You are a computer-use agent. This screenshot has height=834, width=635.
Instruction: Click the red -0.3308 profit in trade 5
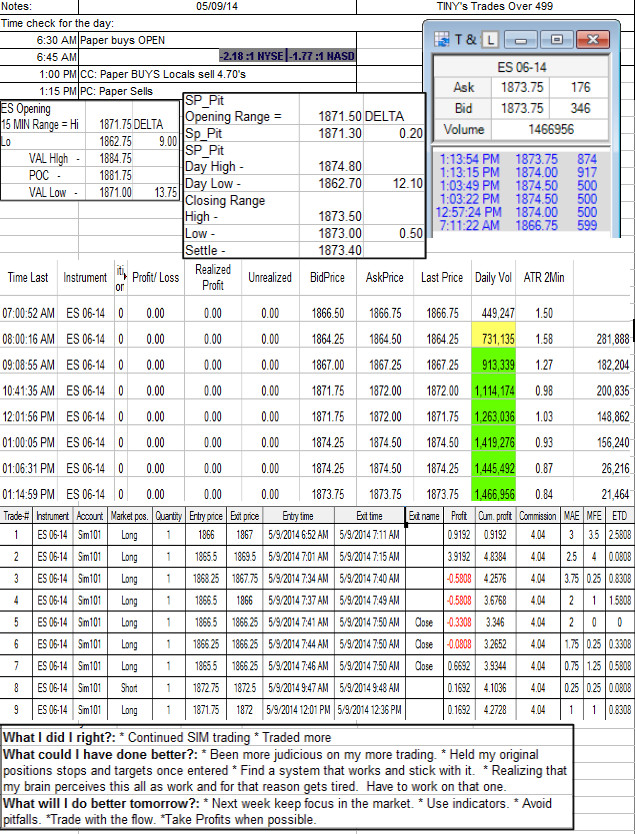click(x=459, y=622)
